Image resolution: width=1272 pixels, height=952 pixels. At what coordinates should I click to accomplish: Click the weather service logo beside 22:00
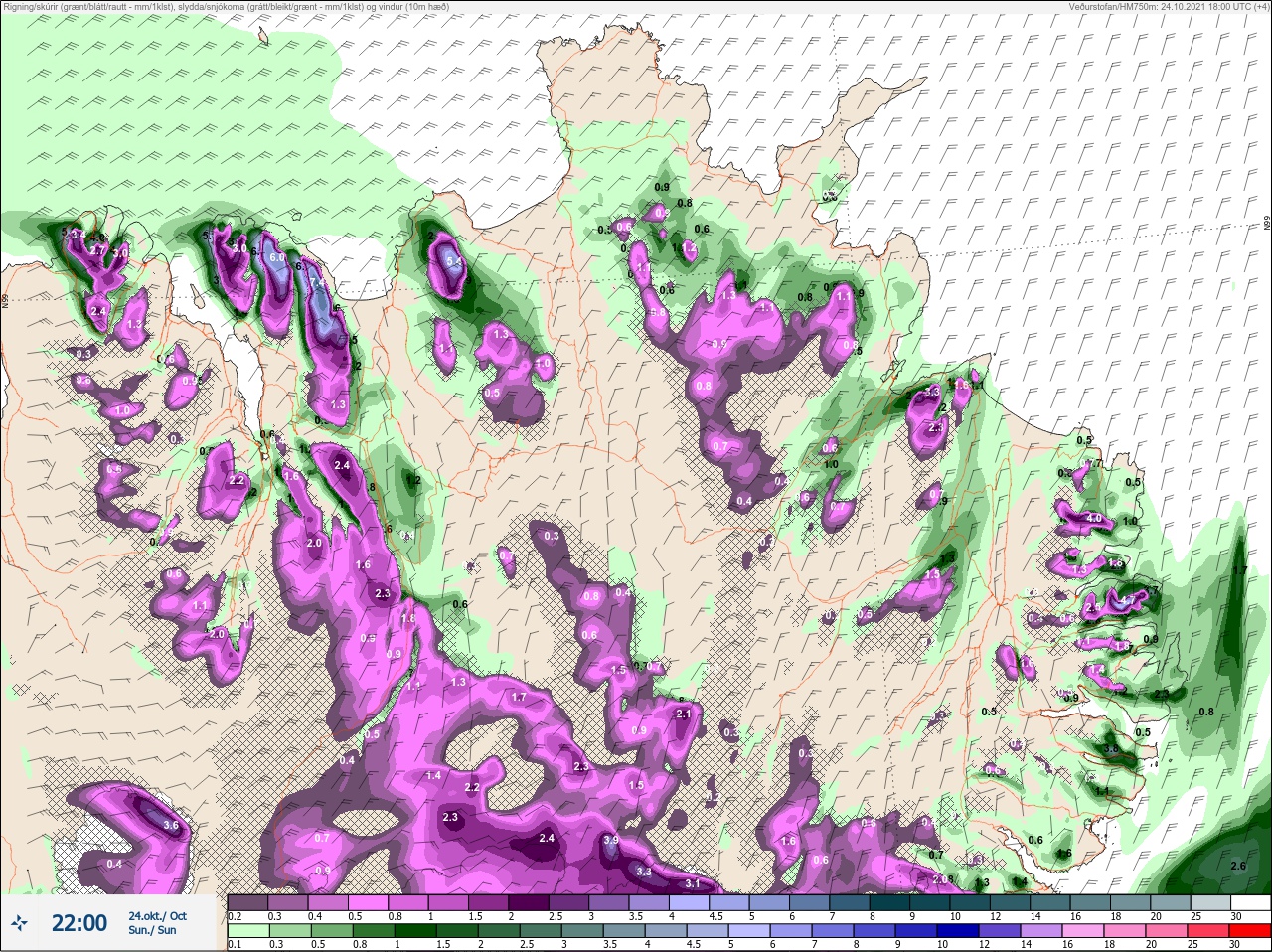point(20,924)
